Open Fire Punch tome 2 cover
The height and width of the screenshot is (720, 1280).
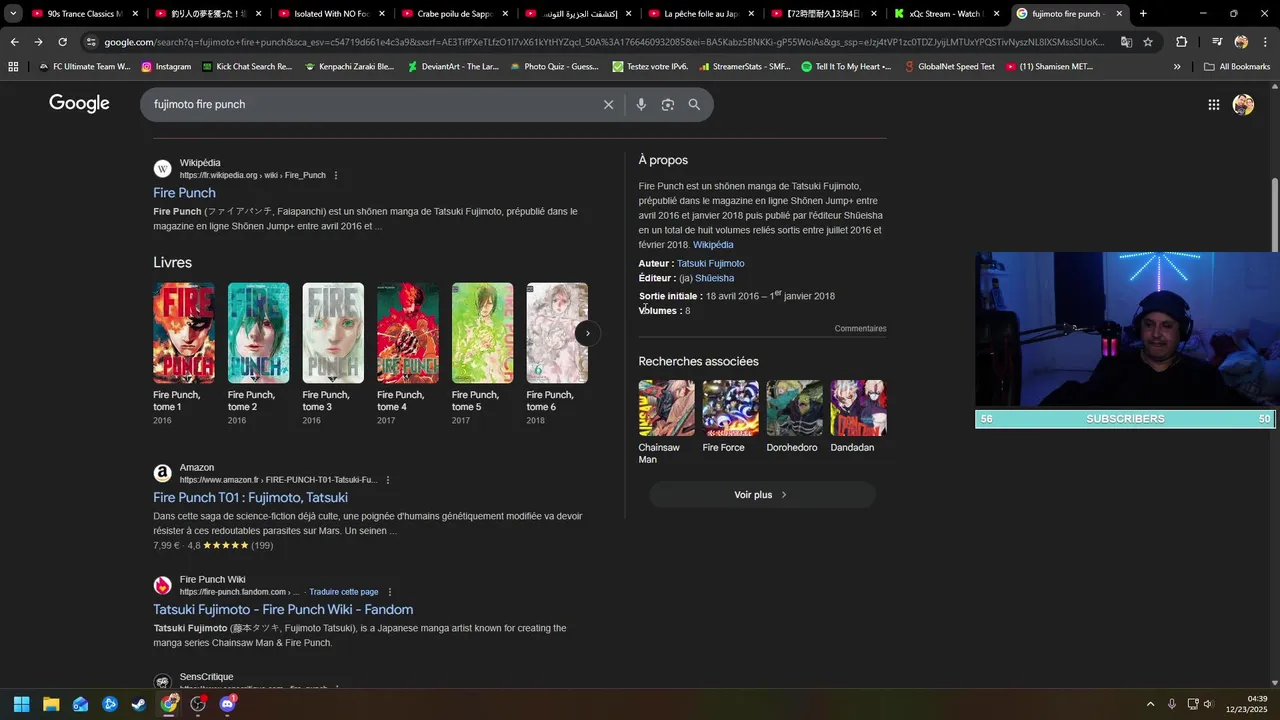(x=258, y=333)
